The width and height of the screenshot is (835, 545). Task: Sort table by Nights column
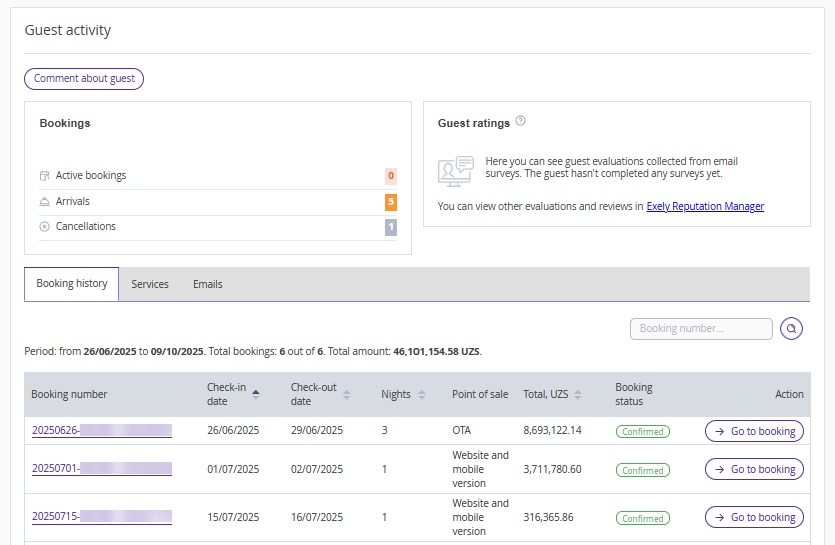(421, 394)
